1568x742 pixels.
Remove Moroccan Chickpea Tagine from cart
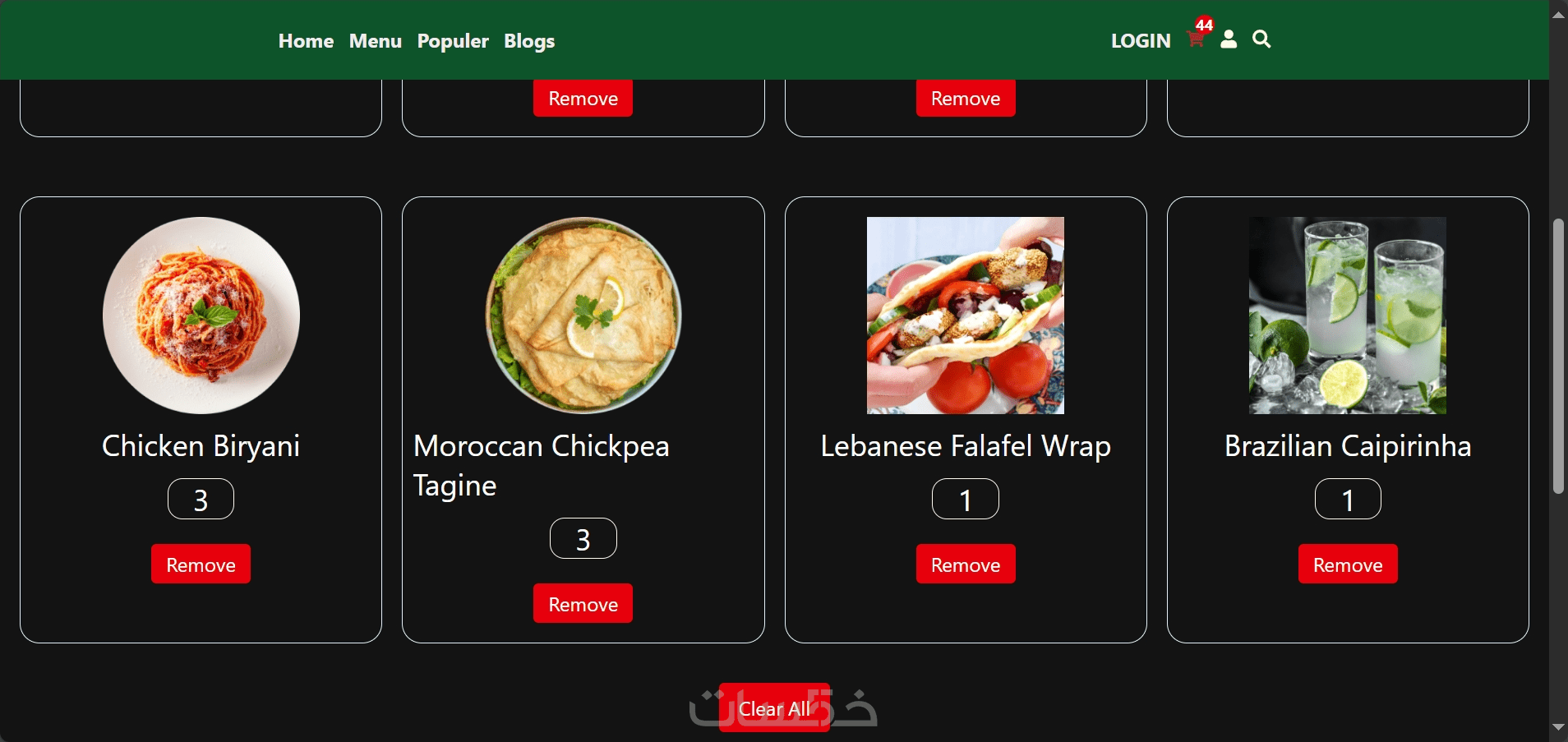[x=583, y=603]
